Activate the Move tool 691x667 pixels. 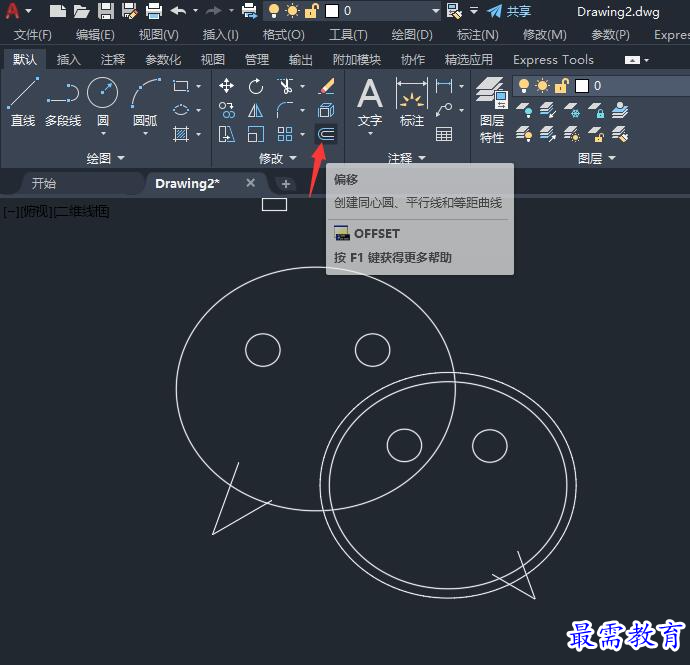[226, 86]
